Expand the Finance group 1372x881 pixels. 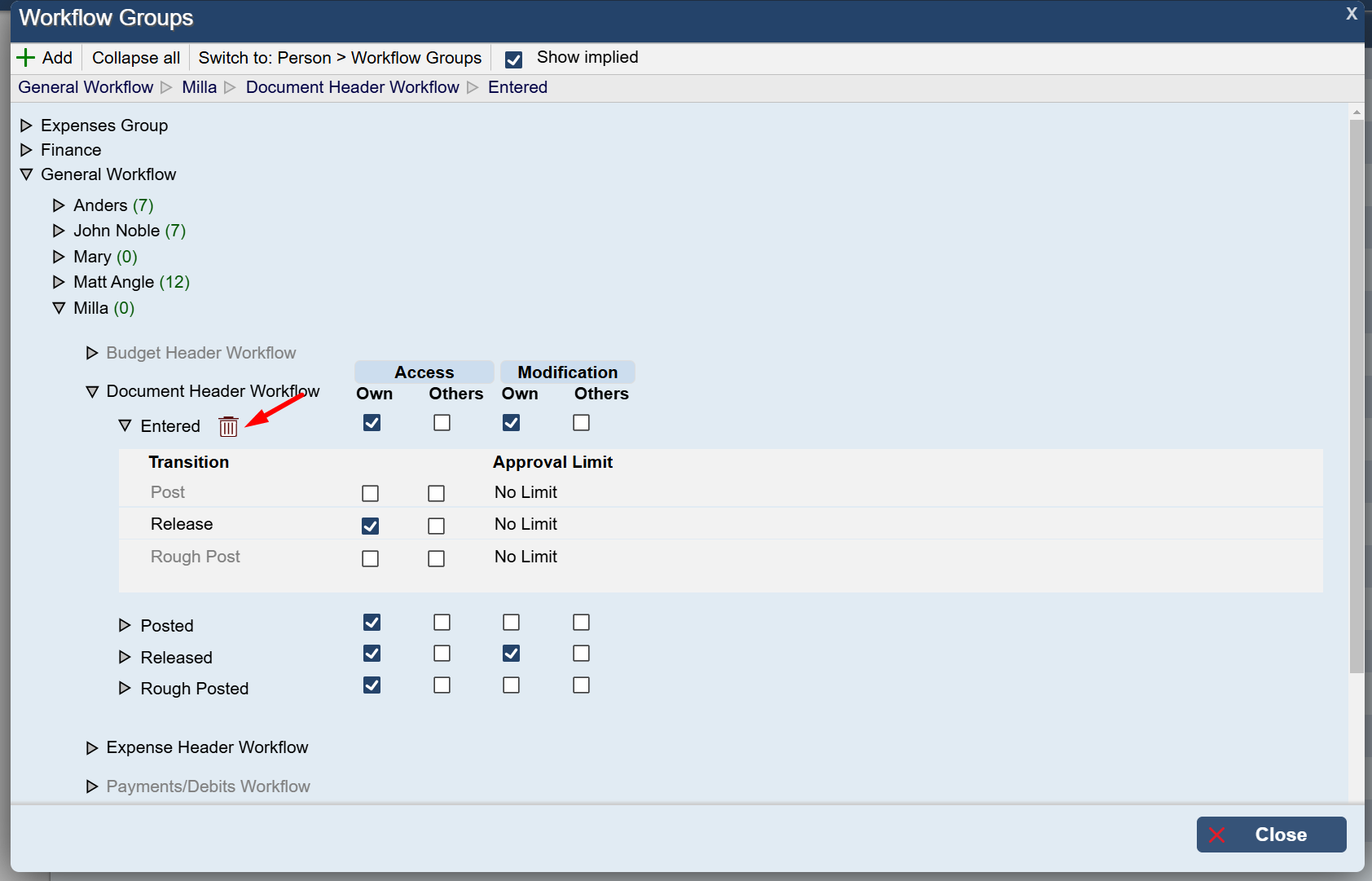coord(26,150)
